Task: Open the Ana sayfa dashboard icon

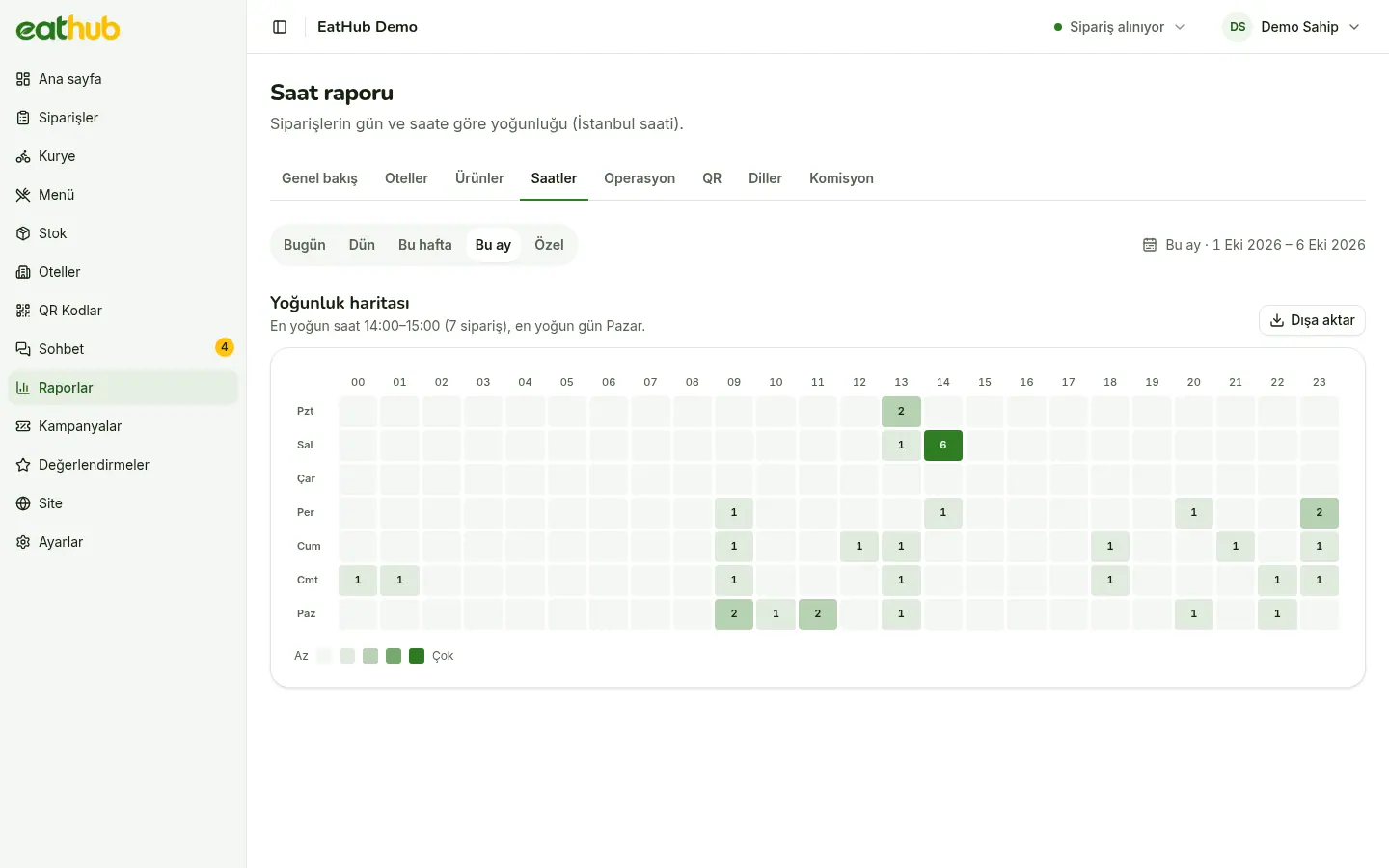Action: point(23,79)
